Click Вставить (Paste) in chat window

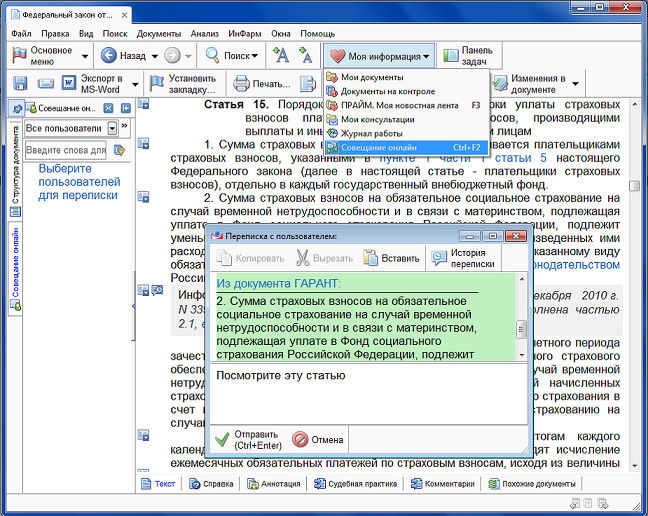(x=391, y=258)
